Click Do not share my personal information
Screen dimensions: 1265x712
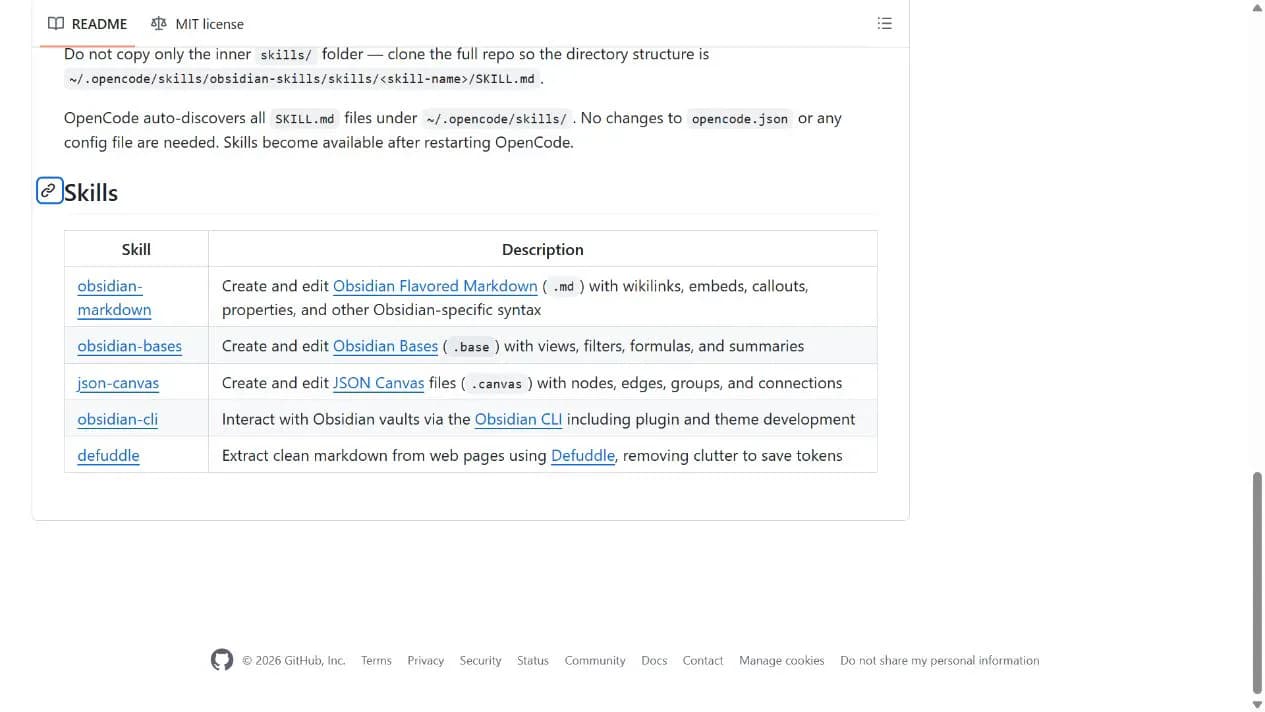pyautogui.click(x=940, y=660)
